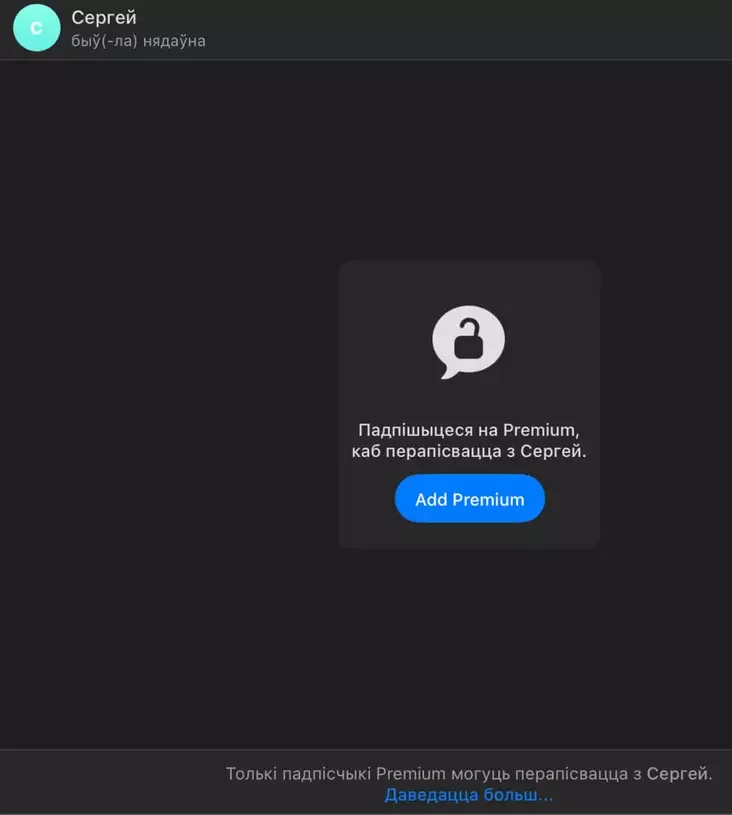732x815 pixels.
Task: Click the padlock shape inside the bubble
Action: point(468,338)
